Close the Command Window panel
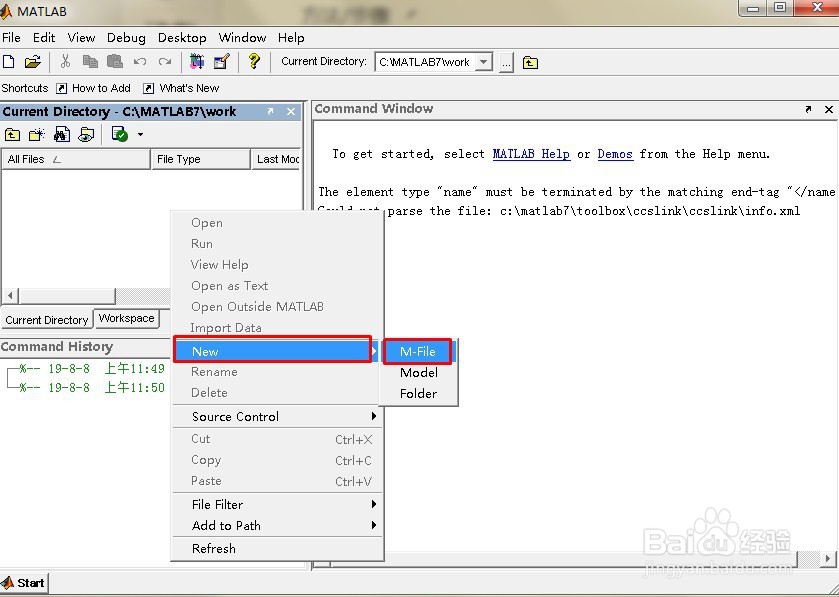 [x=829, y=109]
